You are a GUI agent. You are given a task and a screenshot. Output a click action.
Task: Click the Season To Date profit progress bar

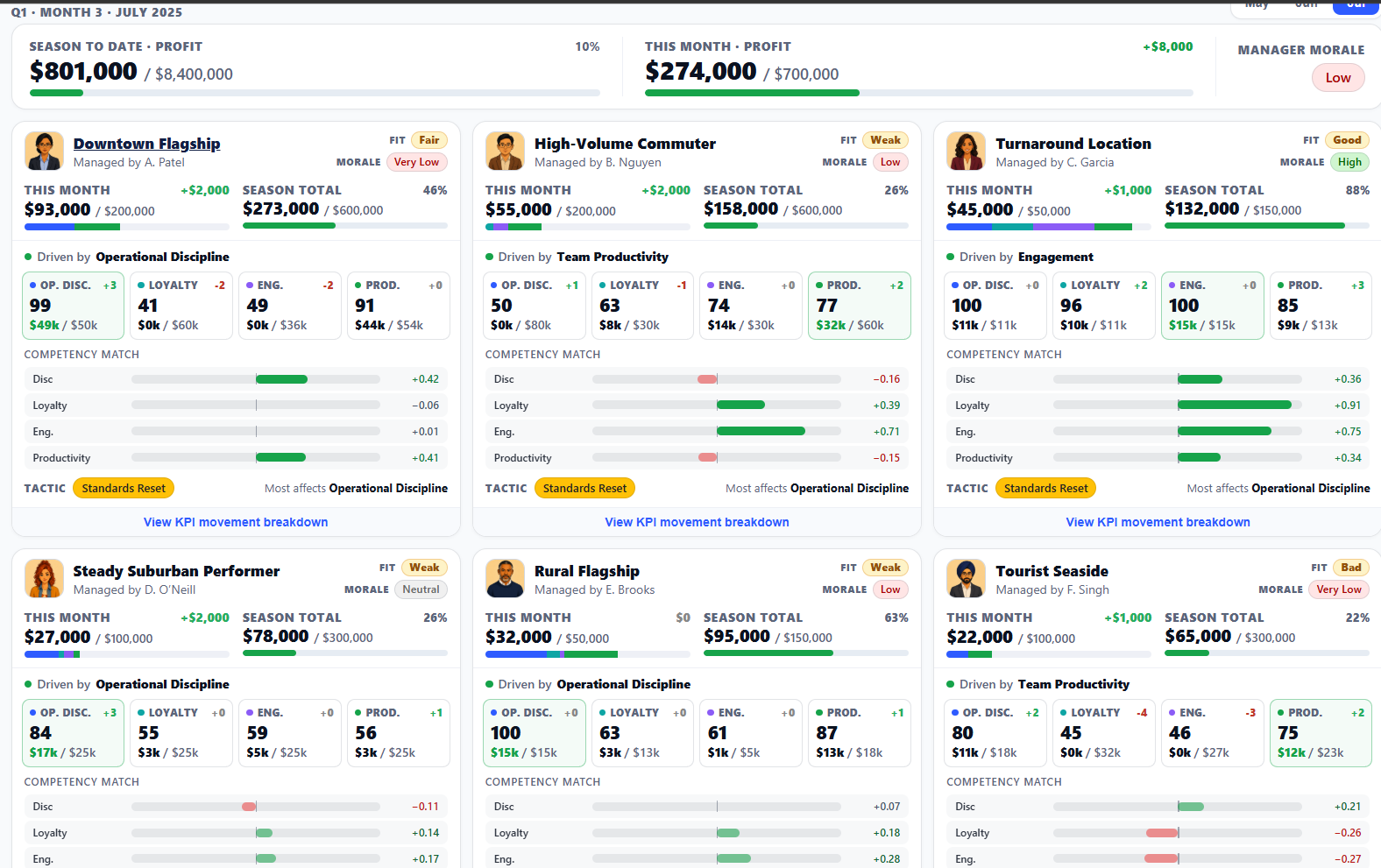[x=315, y=93]
